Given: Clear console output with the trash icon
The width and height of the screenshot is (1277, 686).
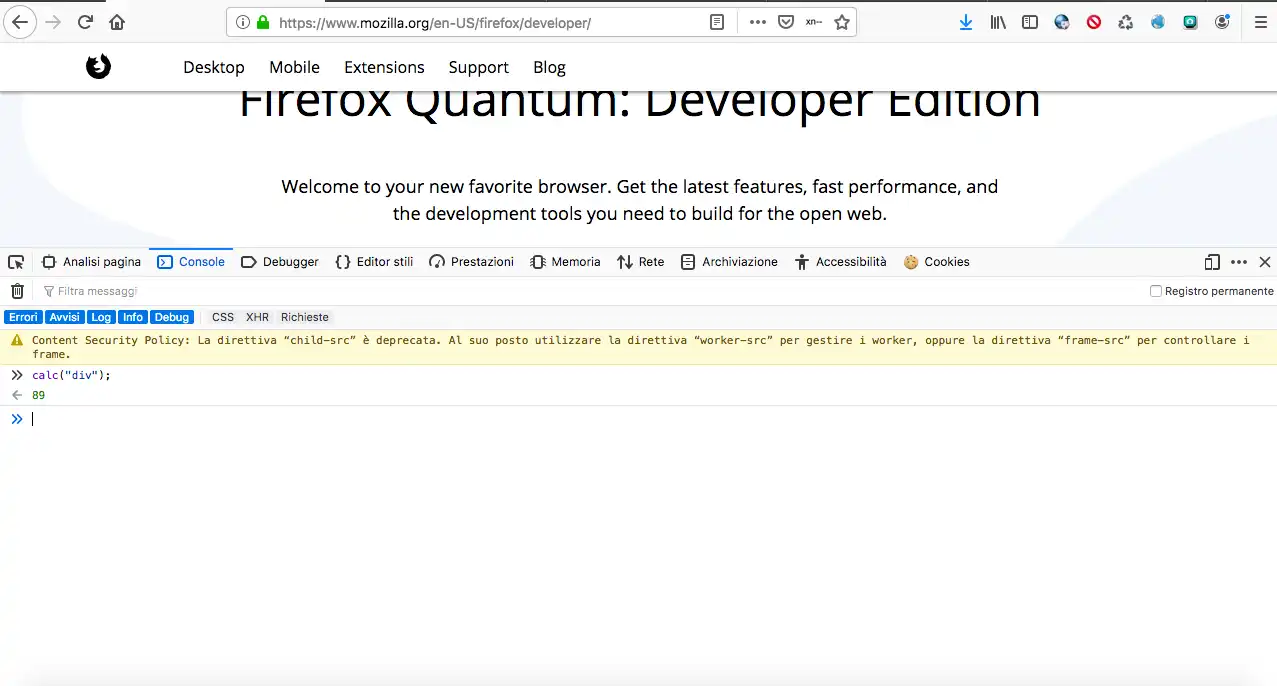Looking at the screenshot, I should [17, 291].
